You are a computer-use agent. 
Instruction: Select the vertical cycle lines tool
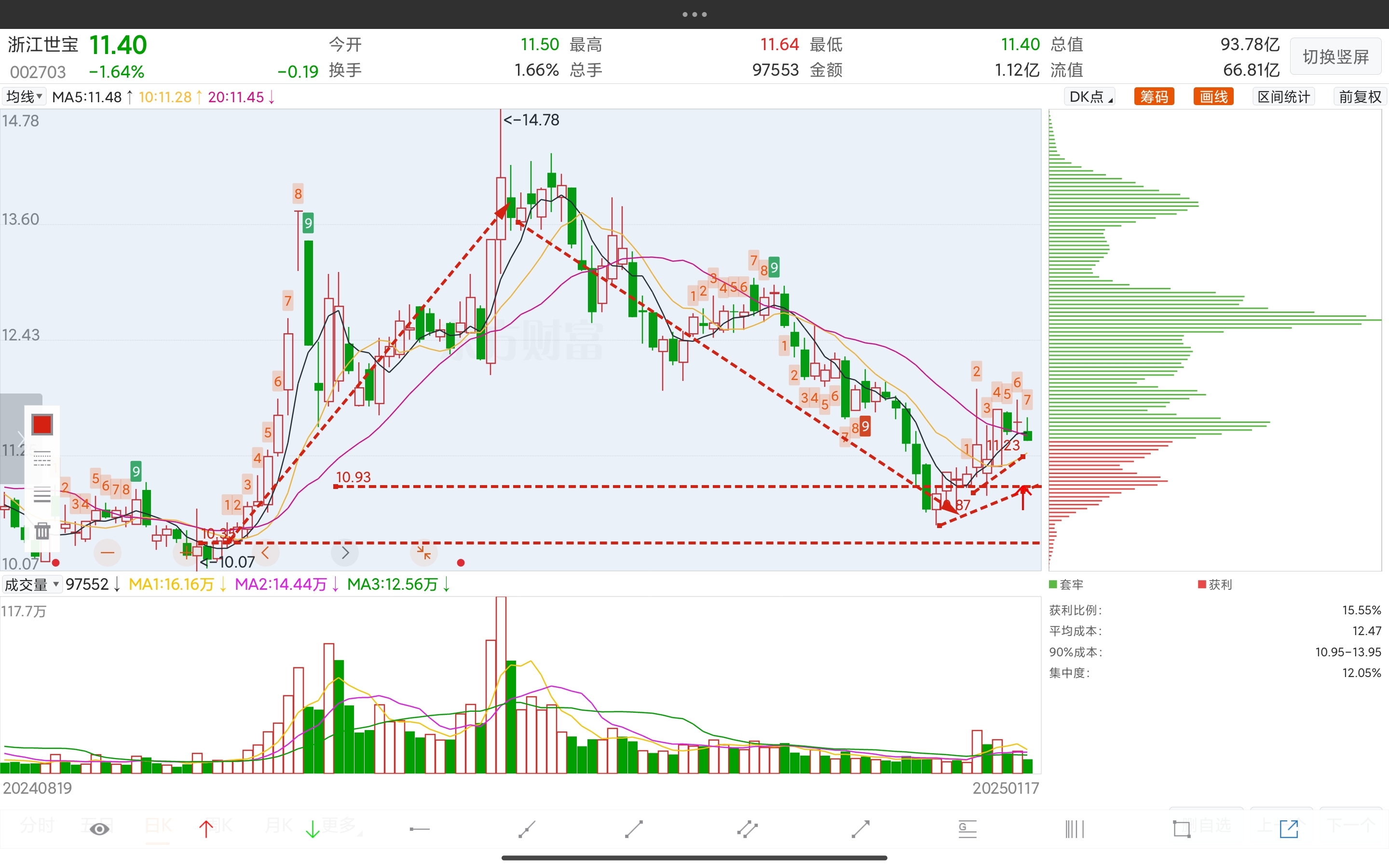(x=1075, y=829)
